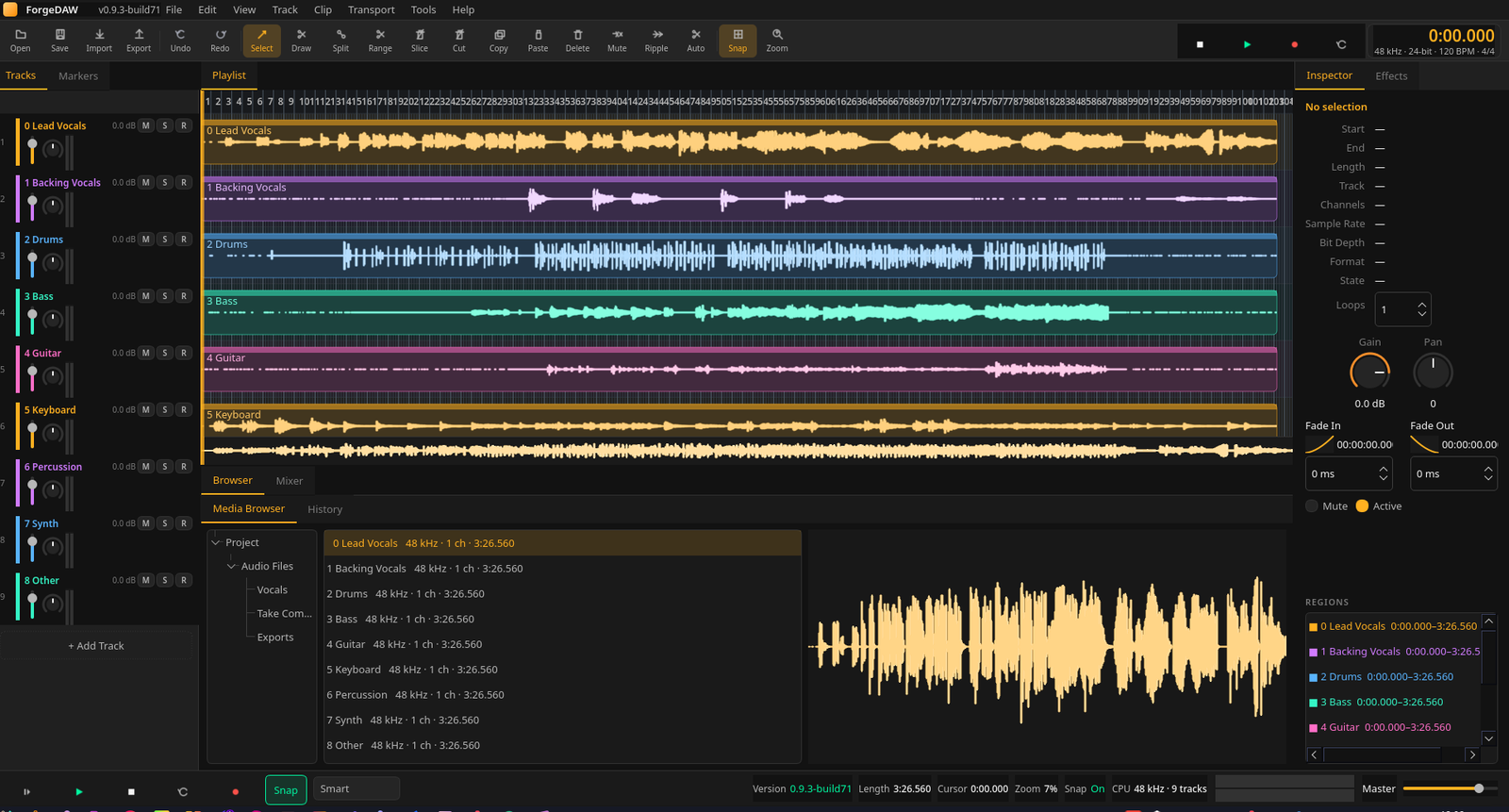
Task: Mute the Lead Vocals track
Action: point(145,125)
